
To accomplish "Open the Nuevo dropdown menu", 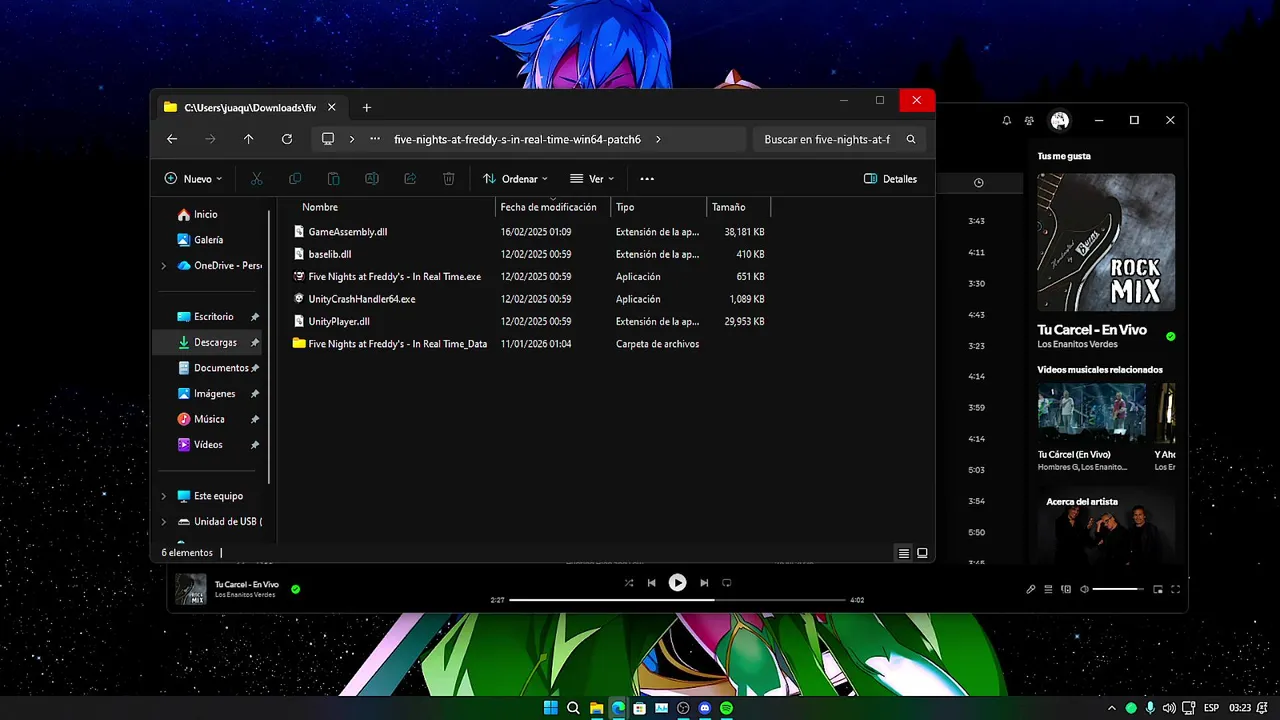I will pyautogui.click(x=193, y=179).
